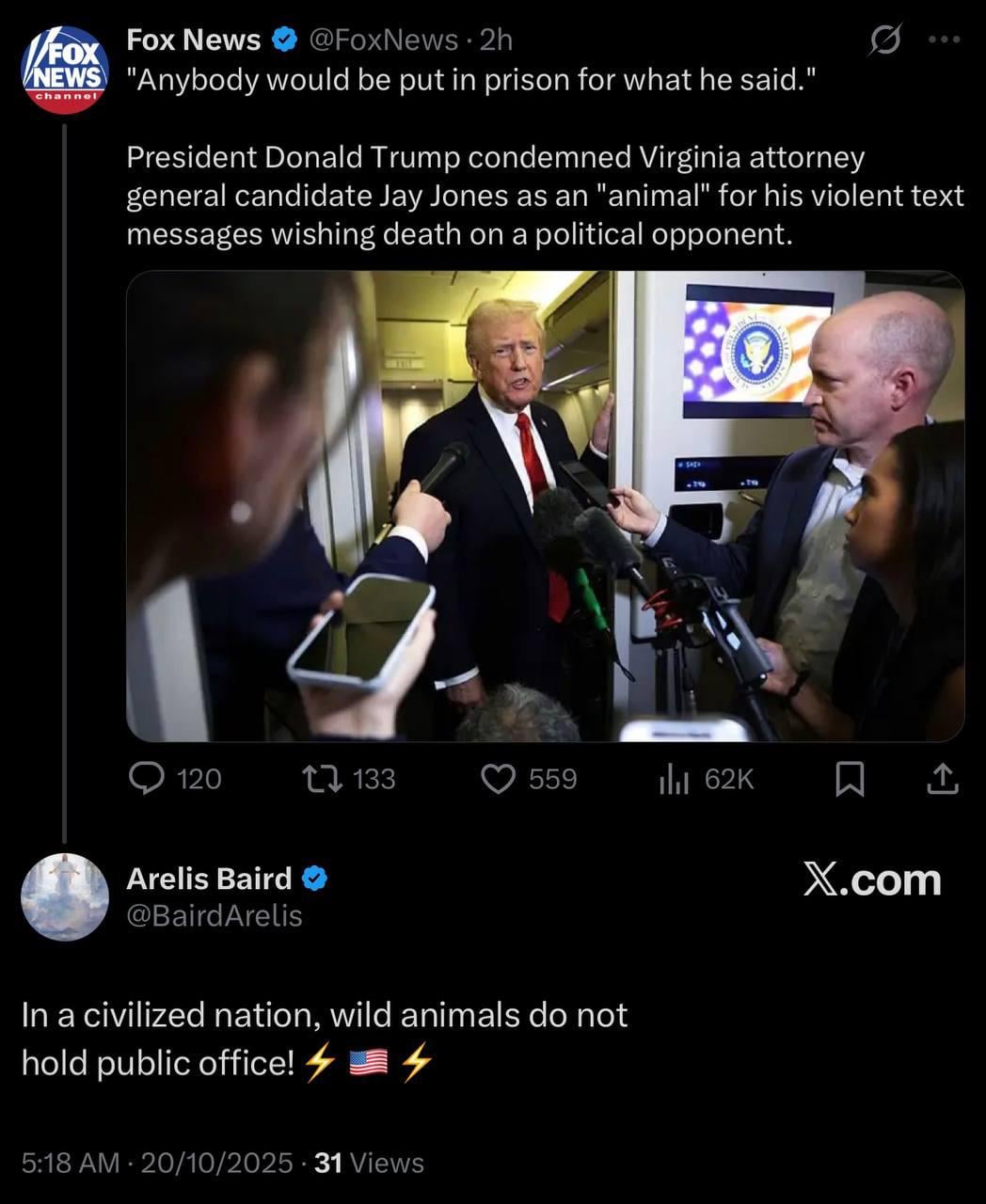This screenshot has height=1204, width=986.
Task: Tap the share upload icon
Action: point(943,779)
